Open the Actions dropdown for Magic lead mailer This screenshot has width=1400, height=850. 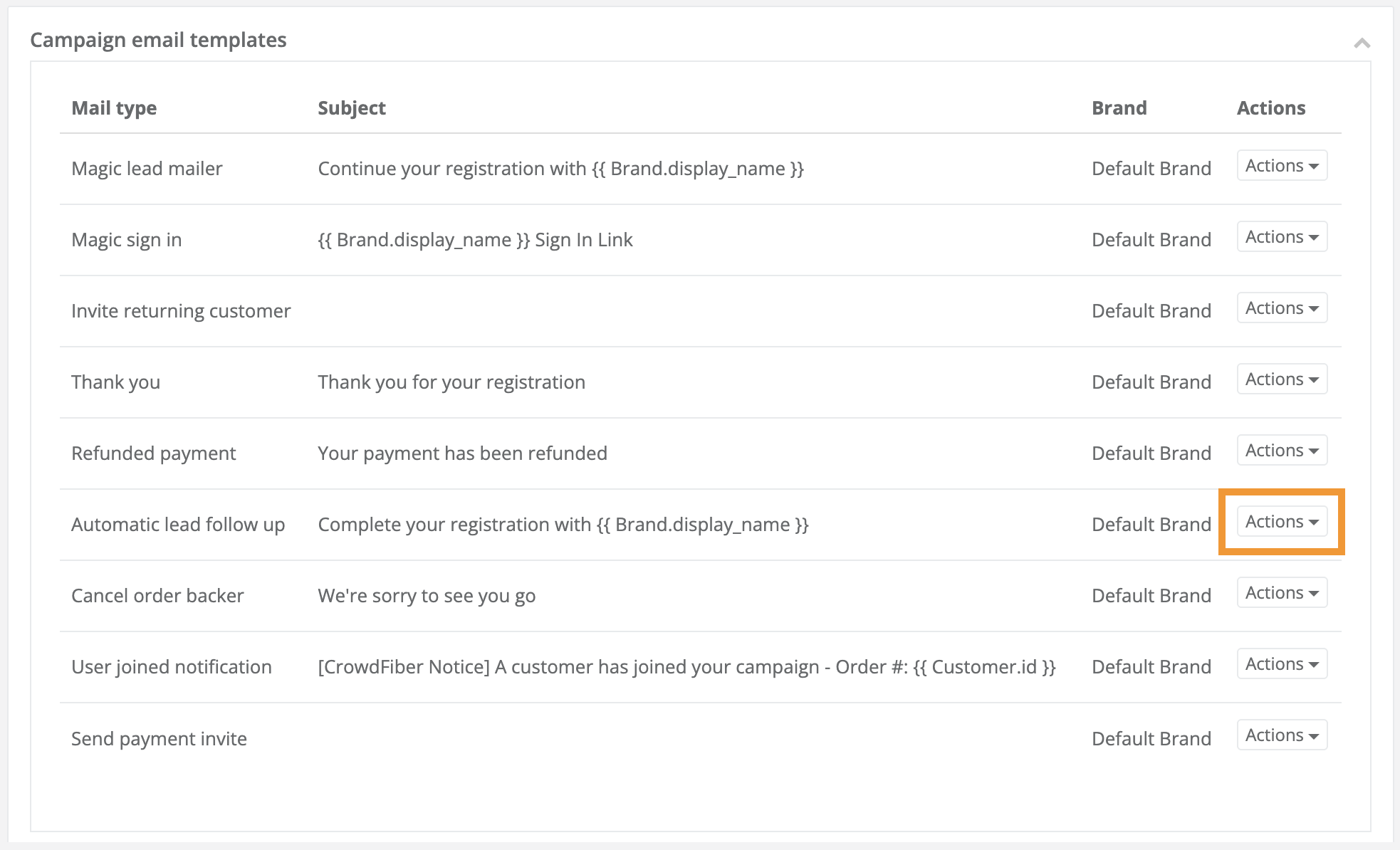click(1280, 165)
